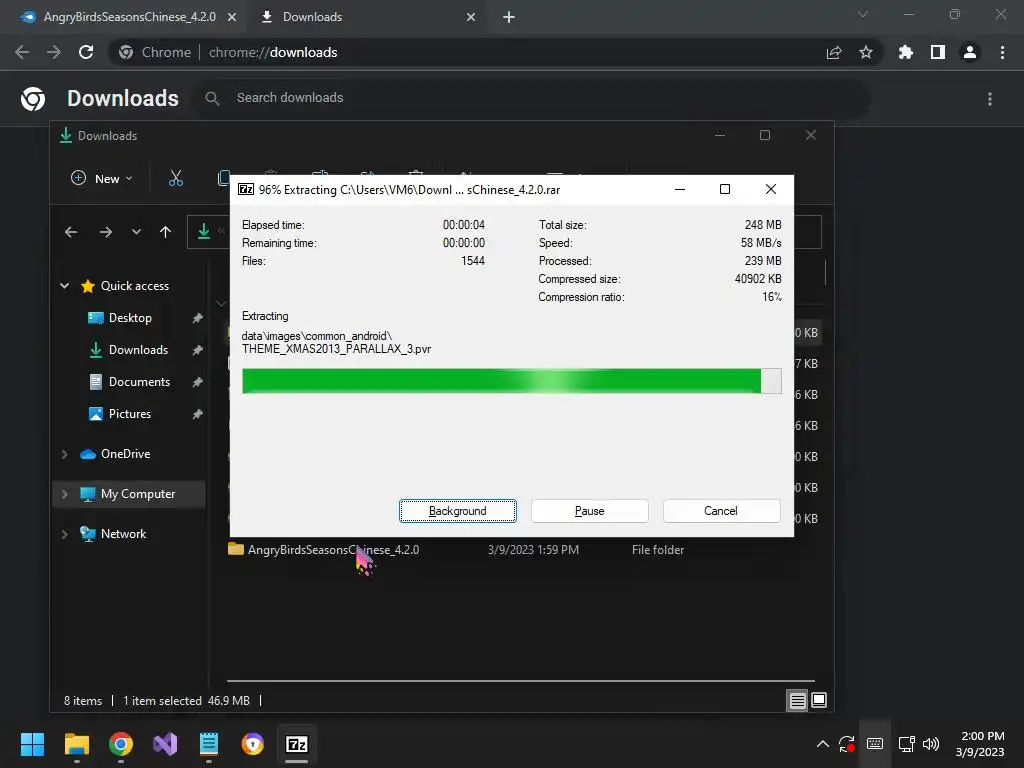1024x768 pixels.
Task: Click the Search downloads field
Action: pos(532,98)
